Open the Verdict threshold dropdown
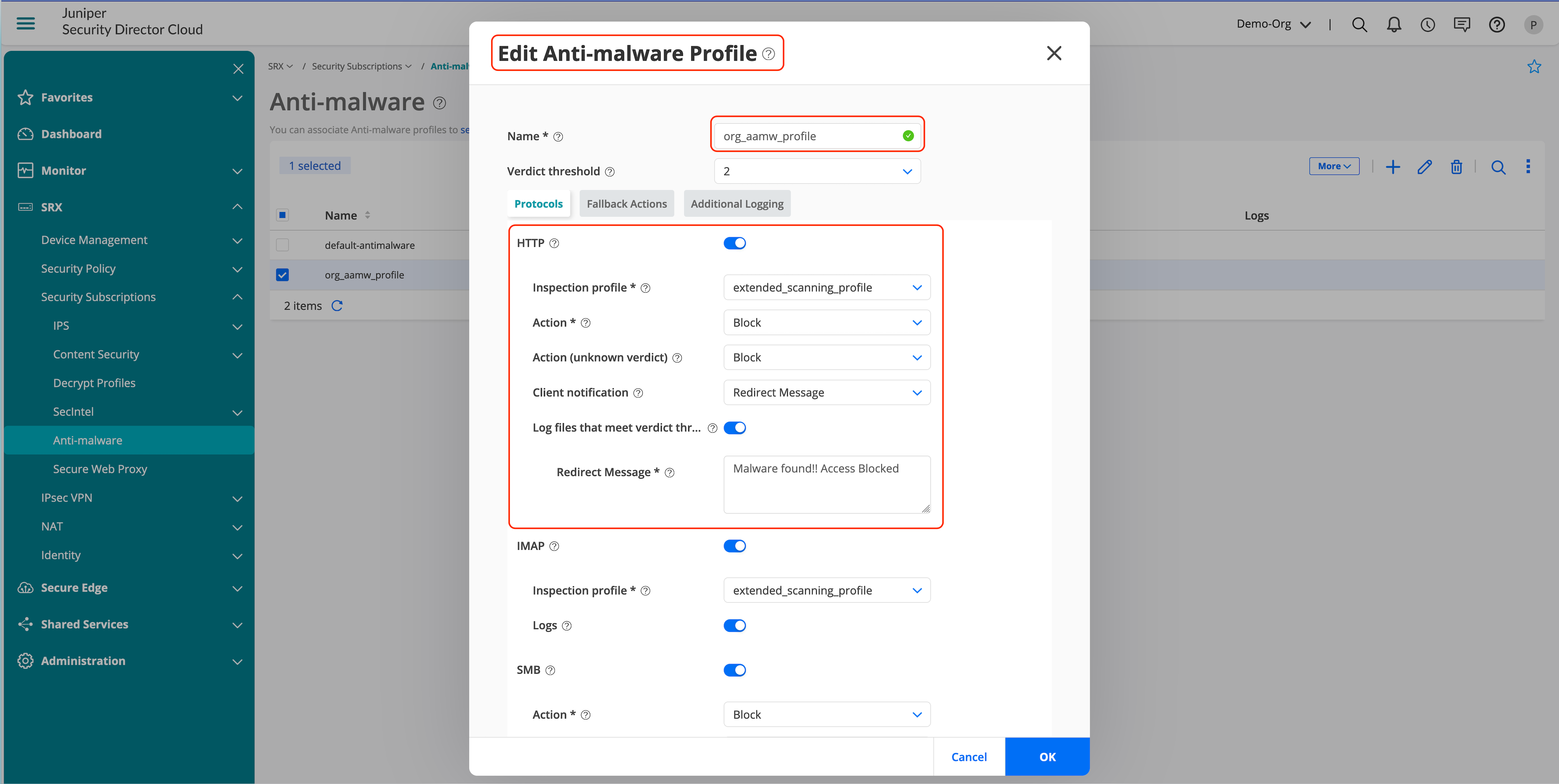1559x784 pixels. point(817,171)
